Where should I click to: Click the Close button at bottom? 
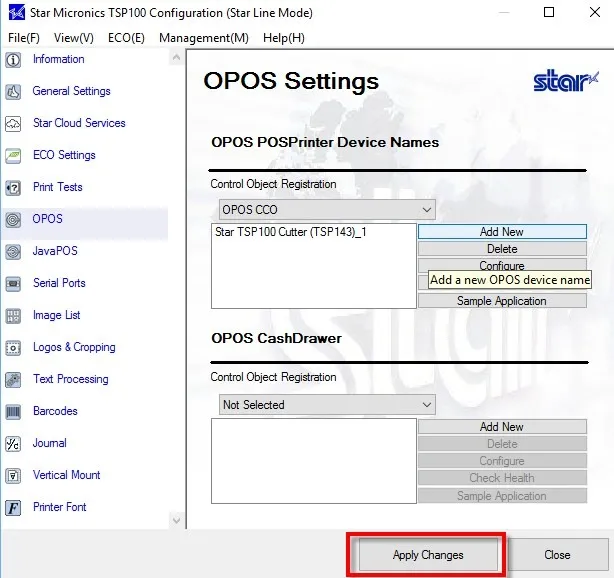coord(557,555)
